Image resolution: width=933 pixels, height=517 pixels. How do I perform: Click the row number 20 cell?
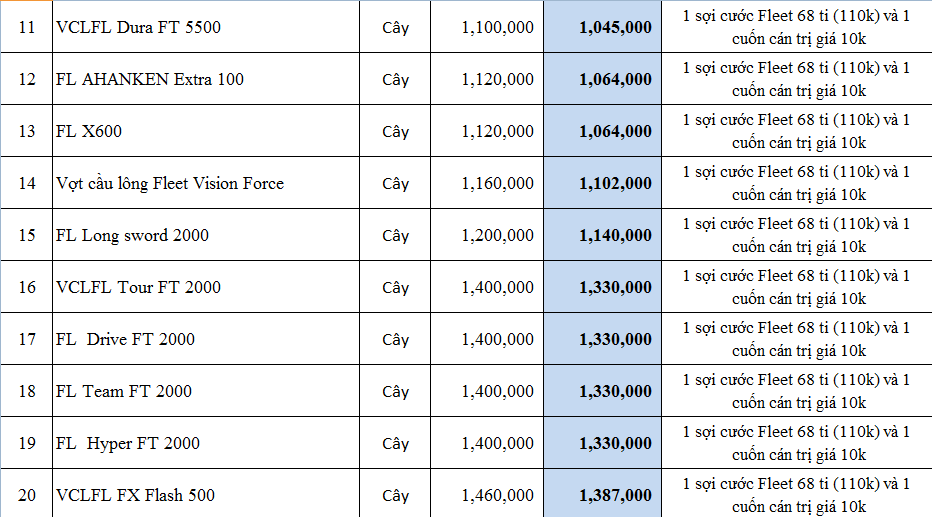[27, 495]
